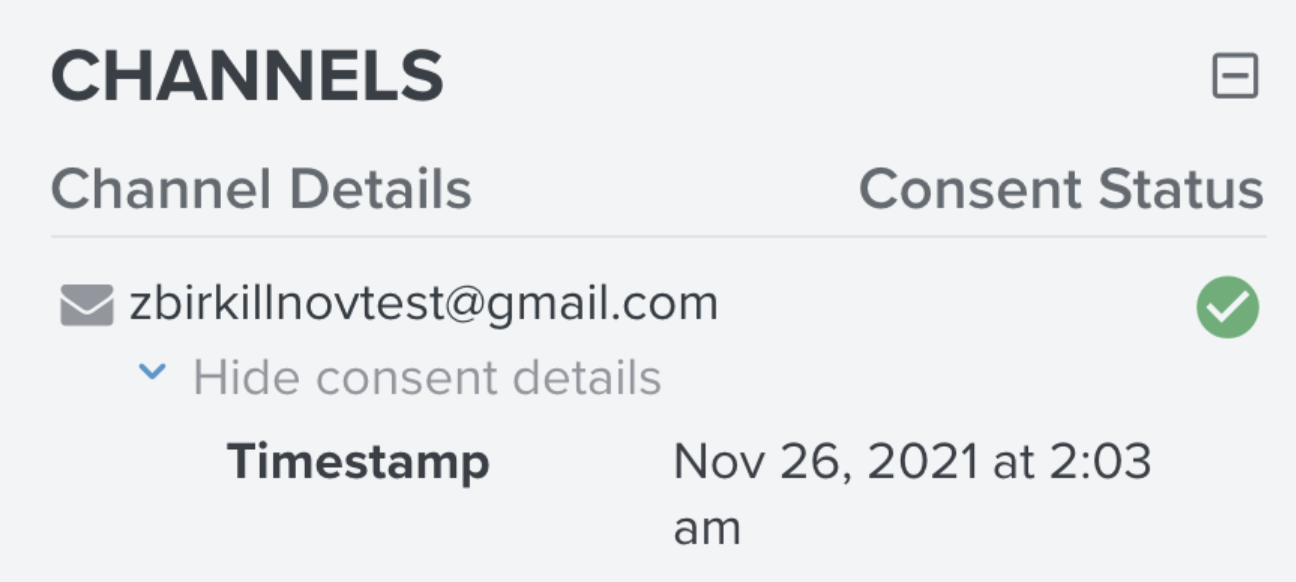Collapse the Channels panel with minus icon
This screenshot has width=1296, height=582.
point(1235,77)
